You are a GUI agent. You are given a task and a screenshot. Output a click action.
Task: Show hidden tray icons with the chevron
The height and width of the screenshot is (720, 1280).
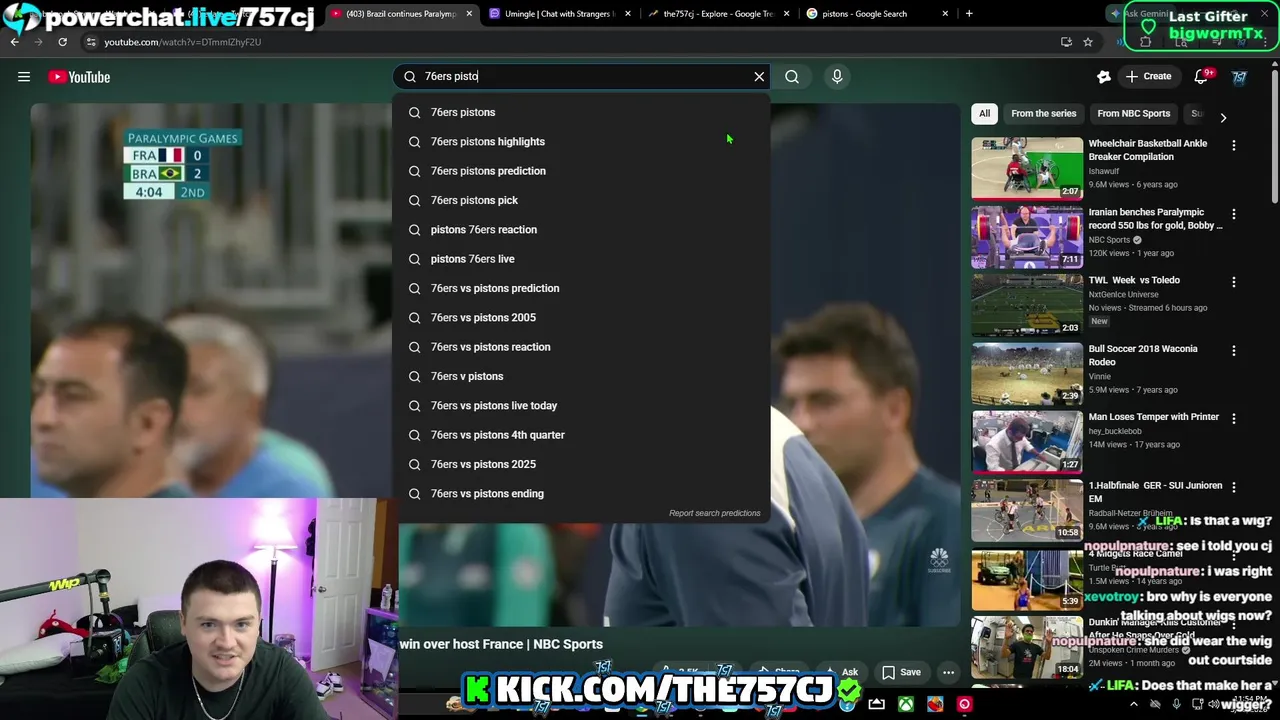1133,704
